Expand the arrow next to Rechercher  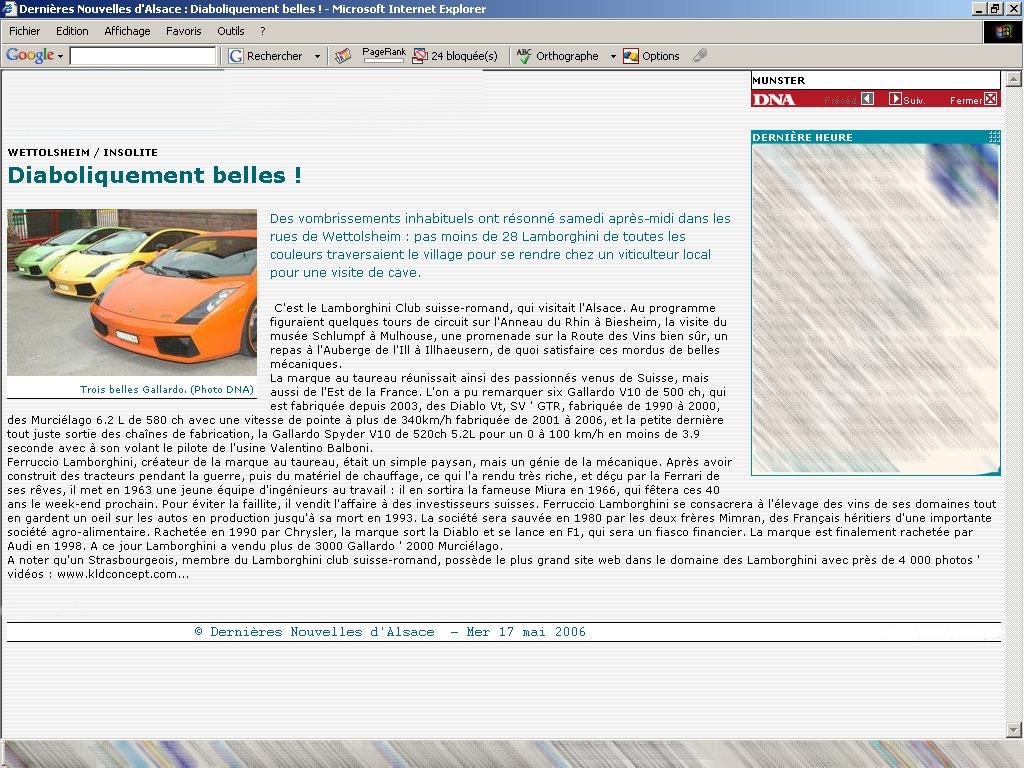pyautogui.click(x=317, y=56)
